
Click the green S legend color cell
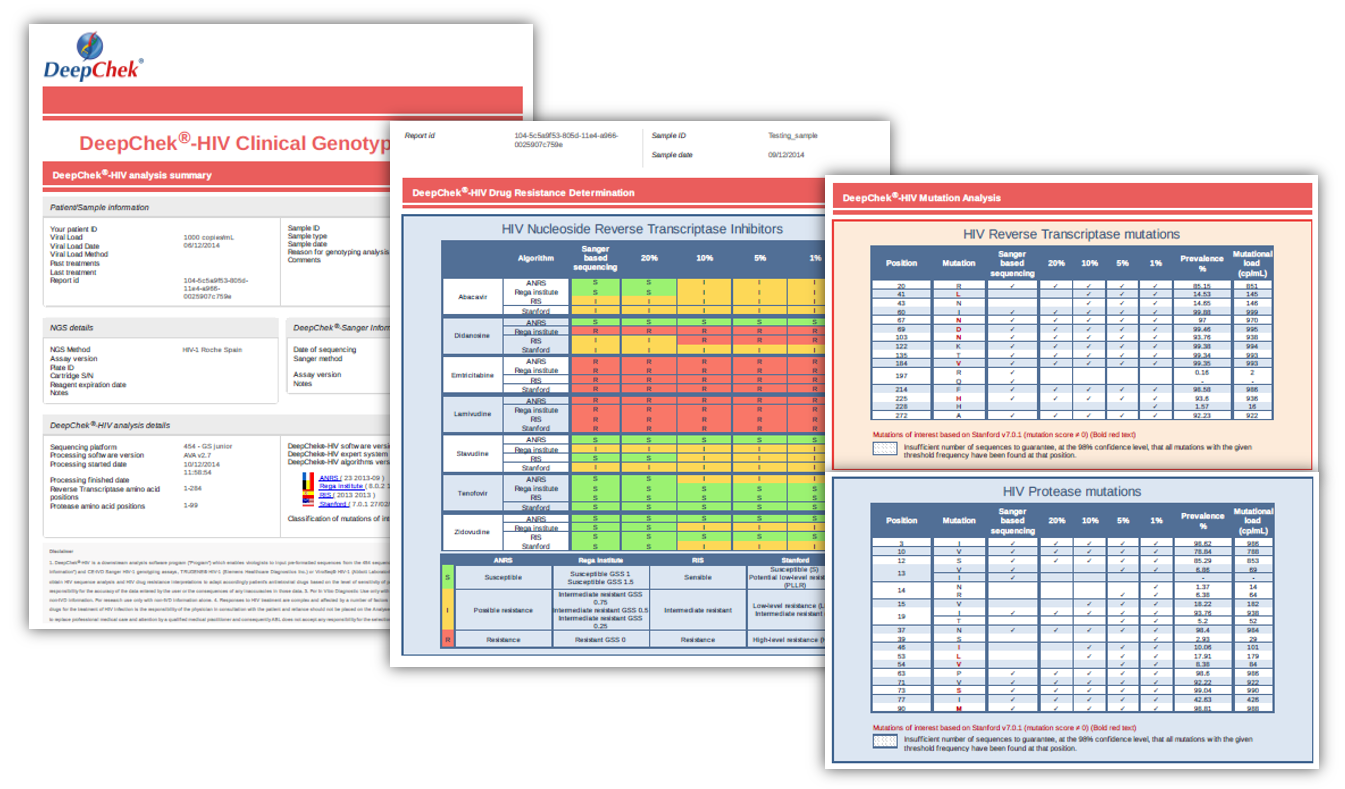pyautogui.click(x=446, y=577)
